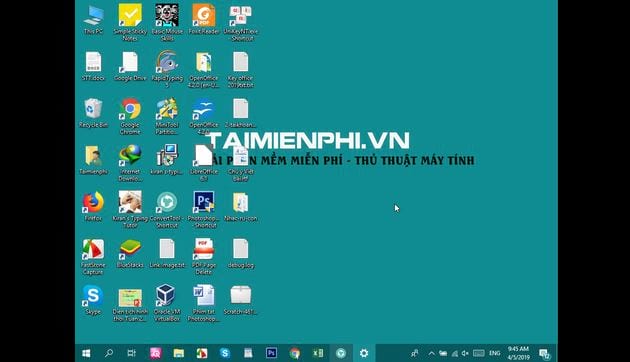The height and width of the screenshot is (362, 630).
Task: Select the Nhac-ru-con folder
Action: (x=241, y=207)
